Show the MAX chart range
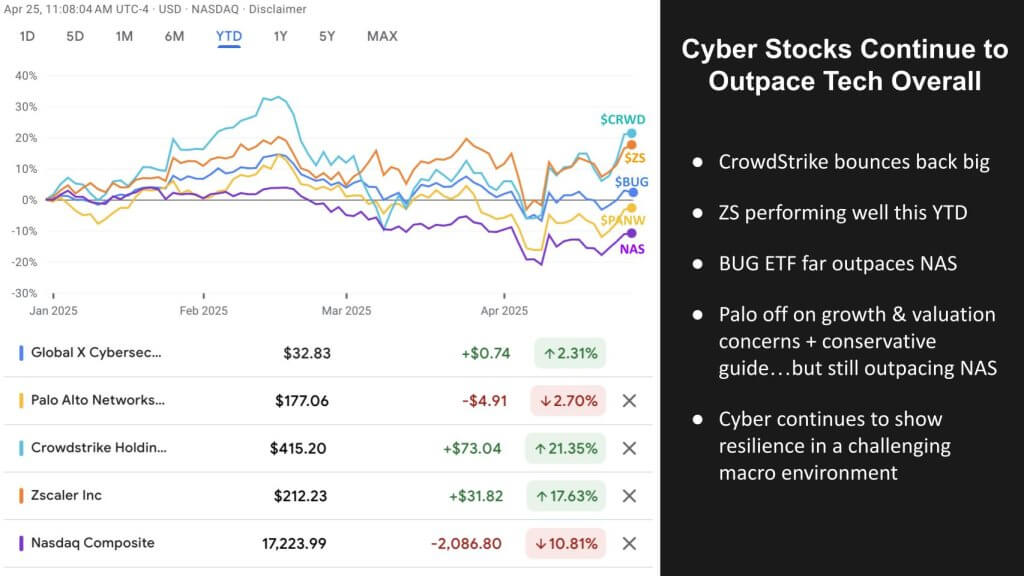The height and width of the screenshot is (576, 1024). [382, 36]
